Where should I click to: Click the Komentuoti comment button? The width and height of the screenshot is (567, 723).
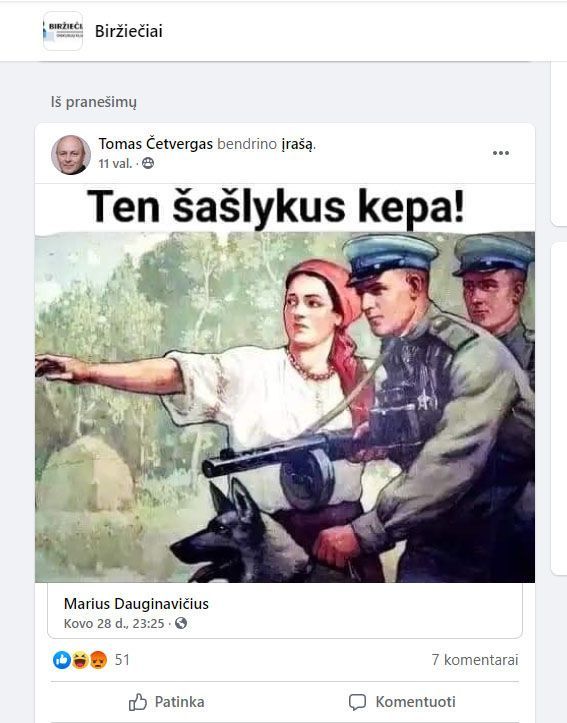click(x=402, y=702)
